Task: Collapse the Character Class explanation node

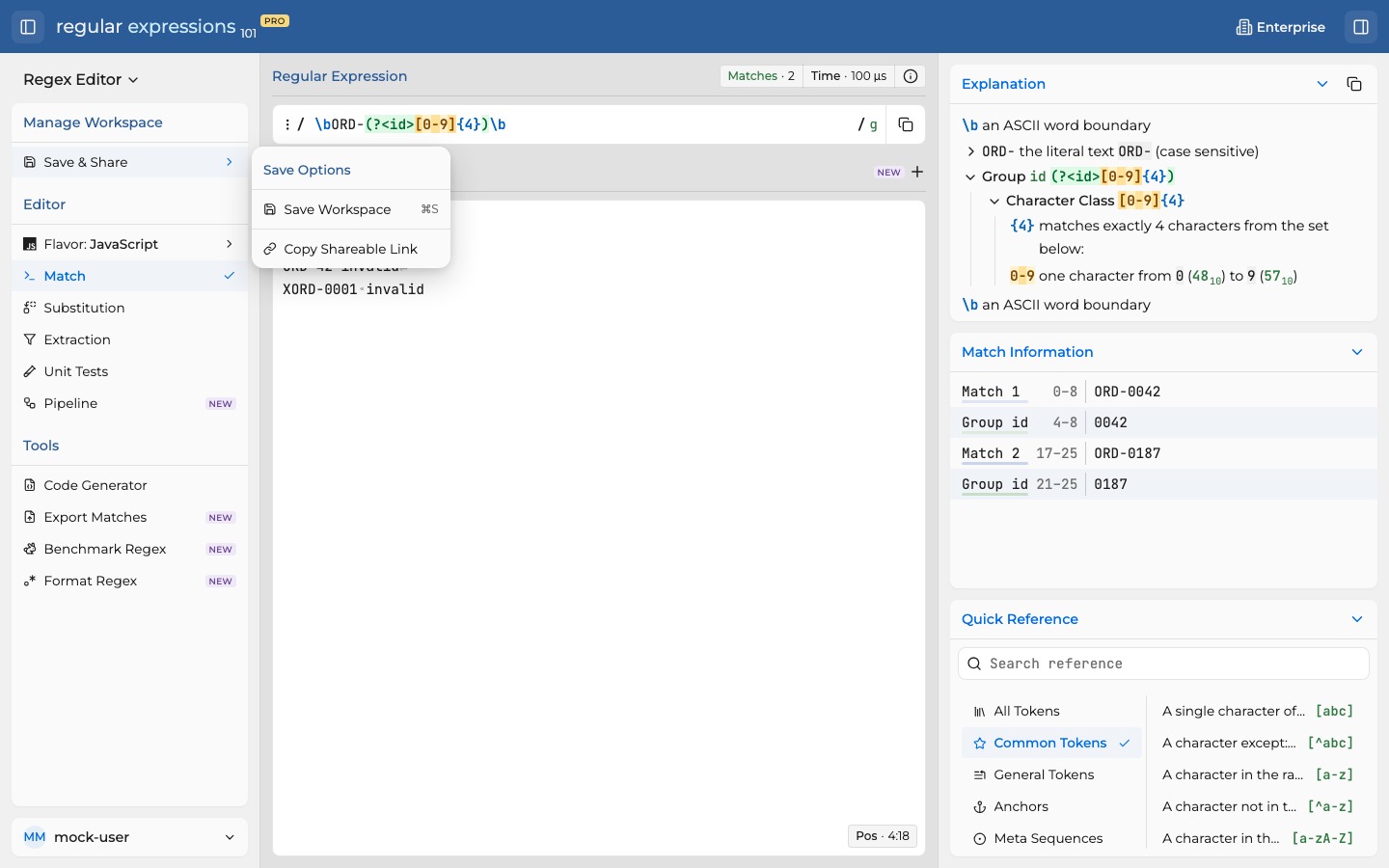Action: click(994, 201)
